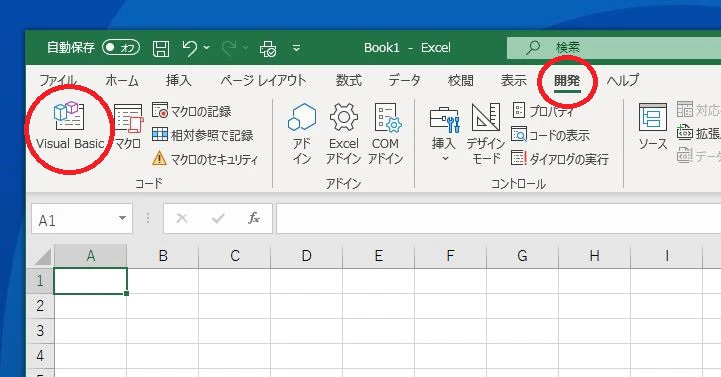This screenshot has width=721, height=377.
Task: Switch to the ribbon's 挿入 tab
Action: point(178,80)
